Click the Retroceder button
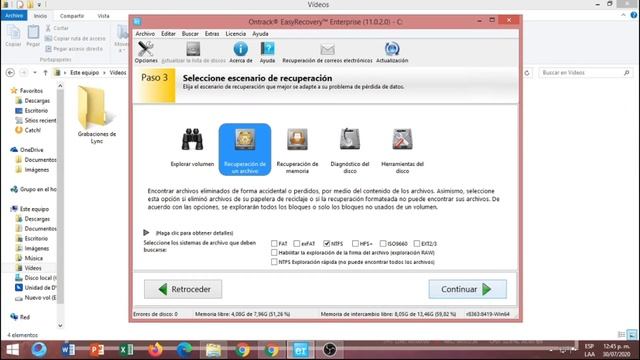The width and height of the screenshot is (640, 360). pos(183,289)
